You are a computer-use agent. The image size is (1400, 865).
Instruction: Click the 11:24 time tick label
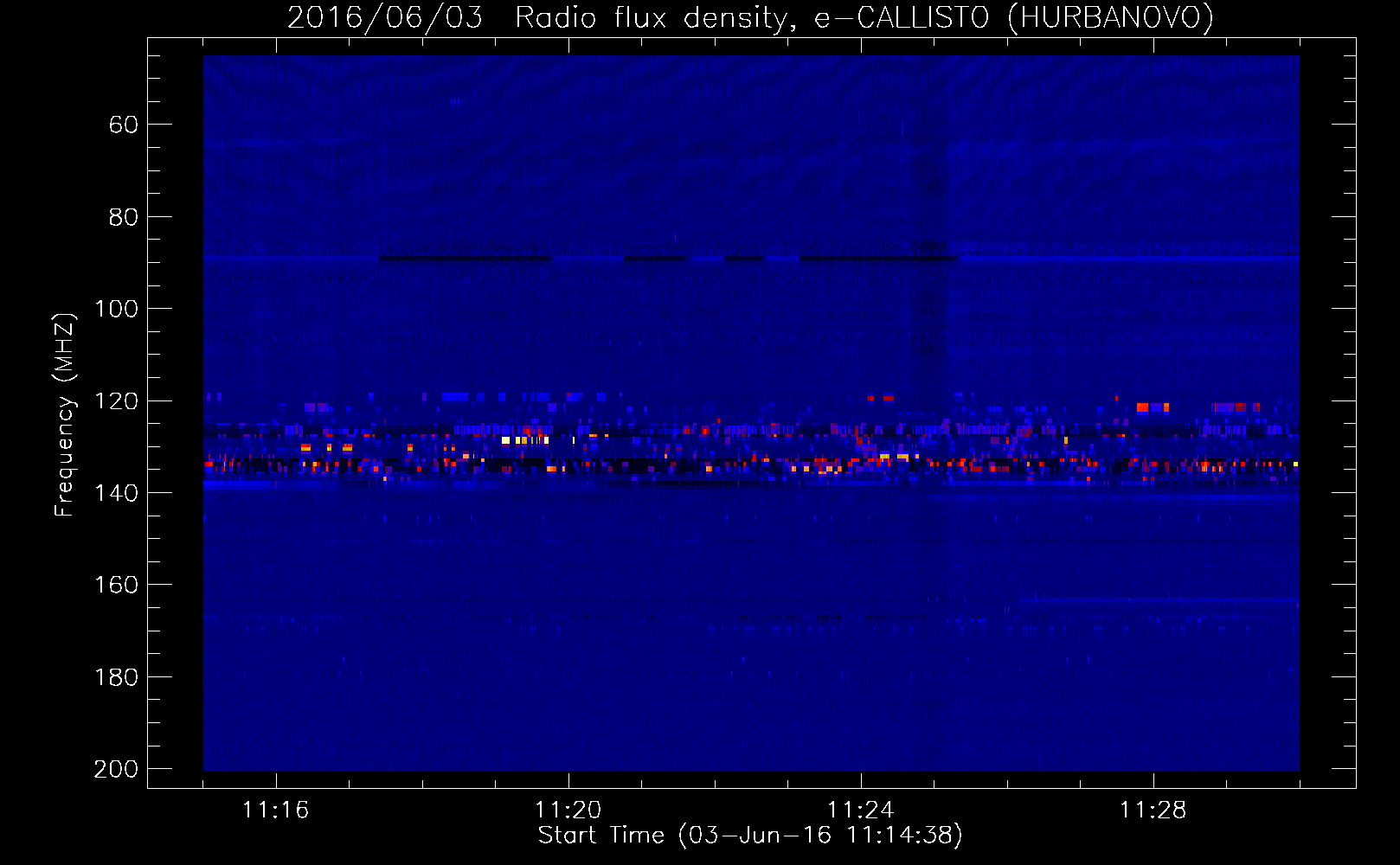(x=861, y=811)
